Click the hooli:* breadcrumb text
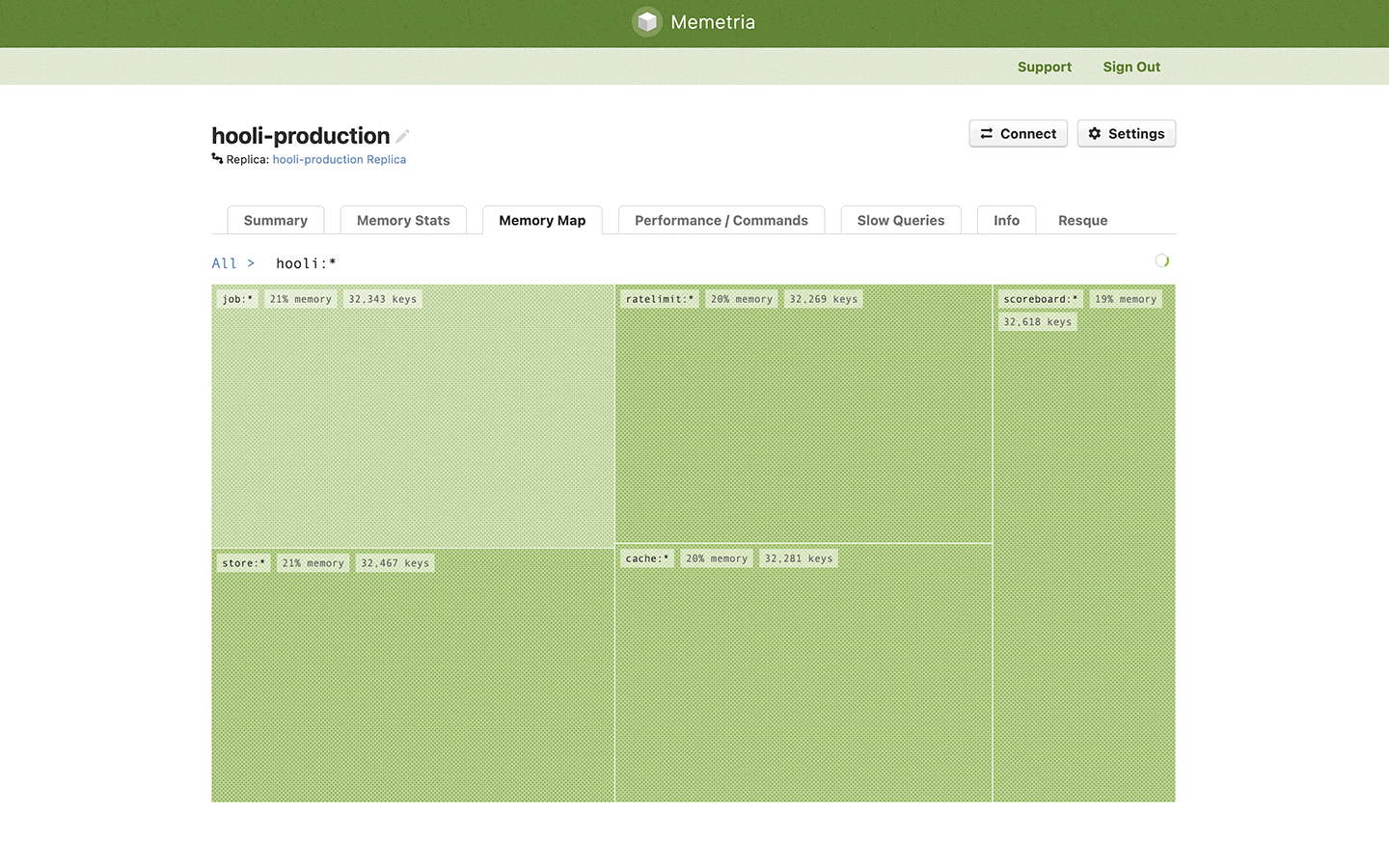 (306, 263)
